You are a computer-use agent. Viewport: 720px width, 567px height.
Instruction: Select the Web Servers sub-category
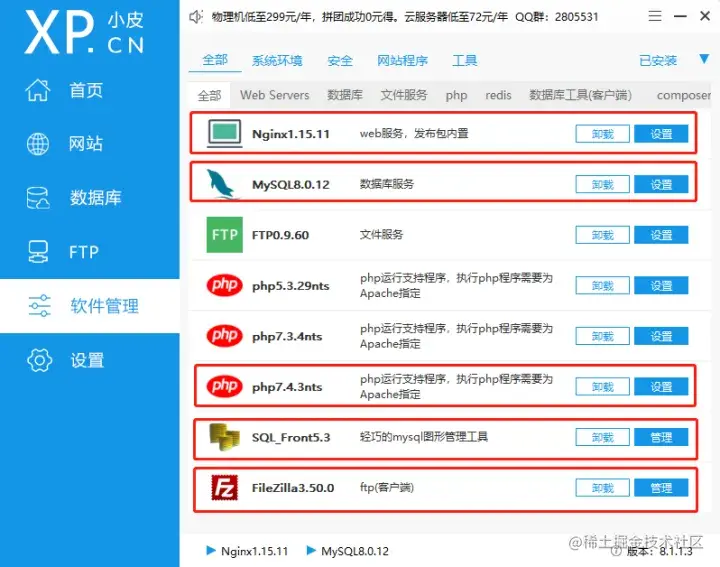275,95
